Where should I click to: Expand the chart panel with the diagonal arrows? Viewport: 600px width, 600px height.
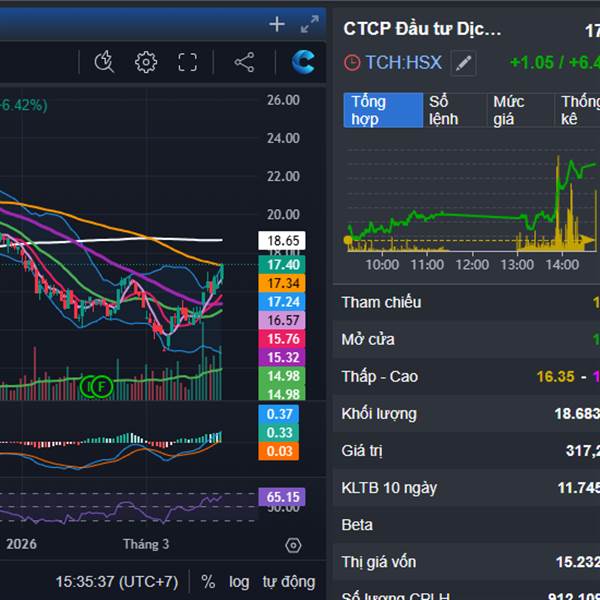(310, 24)
